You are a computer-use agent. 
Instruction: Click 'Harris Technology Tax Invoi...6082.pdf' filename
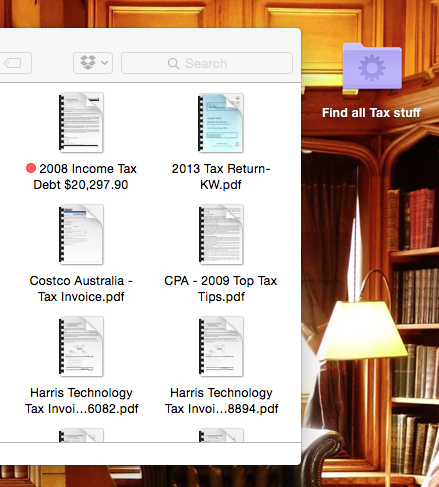81,401
